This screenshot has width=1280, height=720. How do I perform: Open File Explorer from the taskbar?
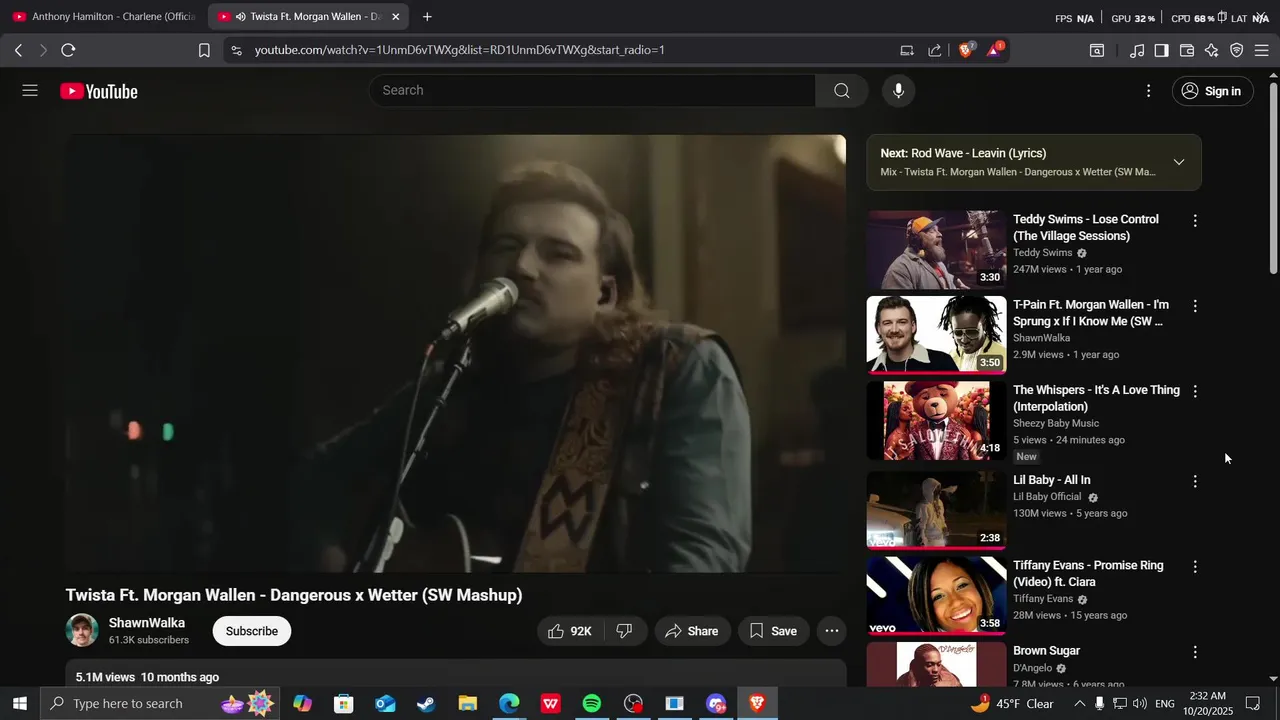click(x=467, y=704)
